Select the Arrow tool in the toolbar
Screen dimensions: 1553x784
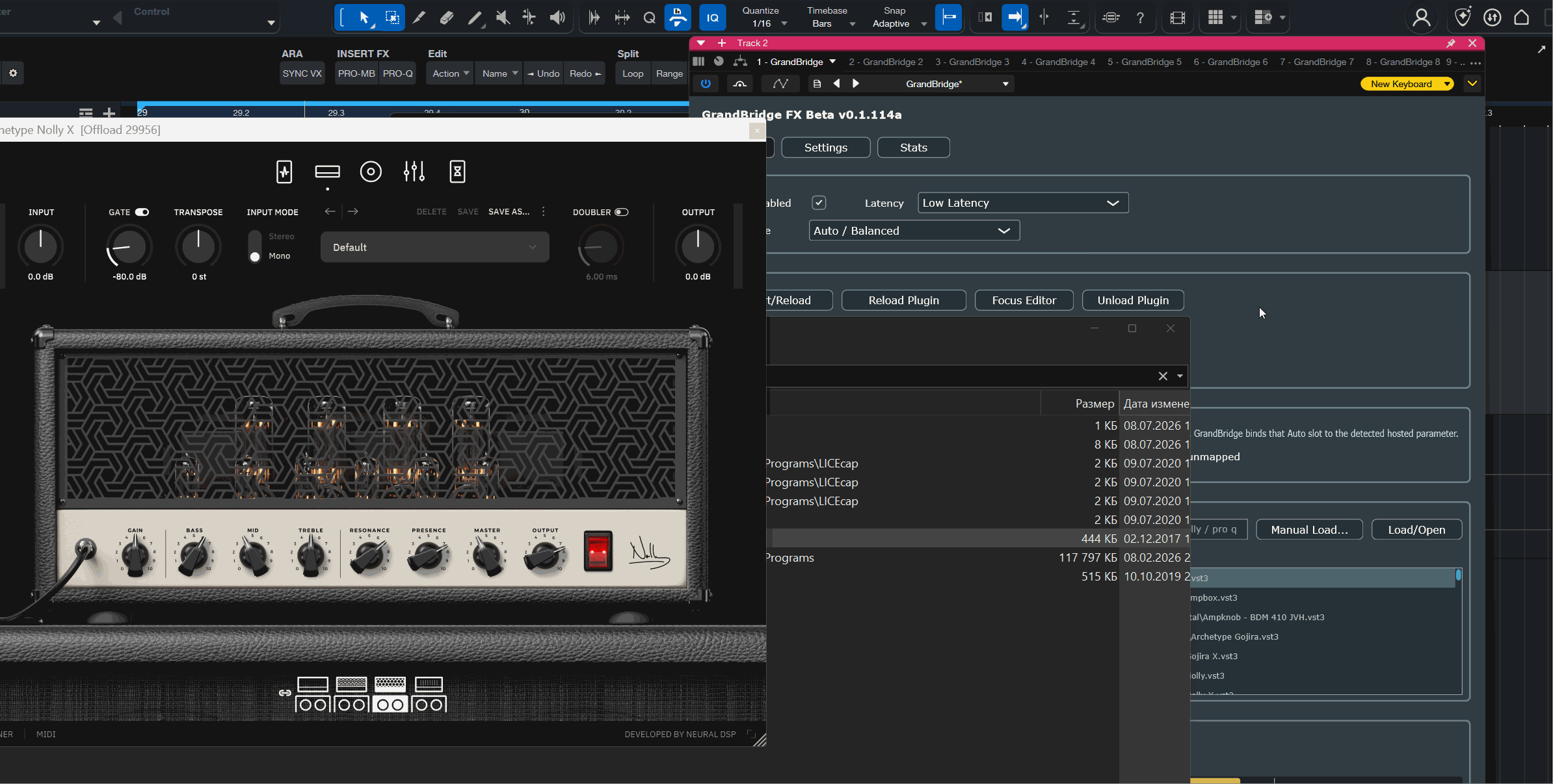(364, 18)
